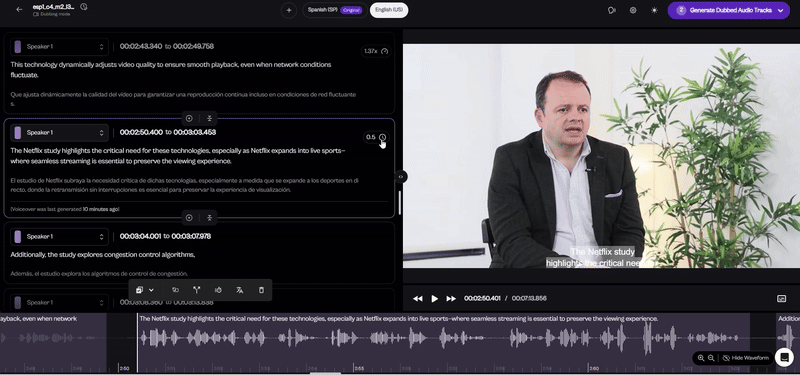This screenshot has height=375, width=800.
Task: Edit end time 00:03:07.978
Action: [x=191, y=237]
